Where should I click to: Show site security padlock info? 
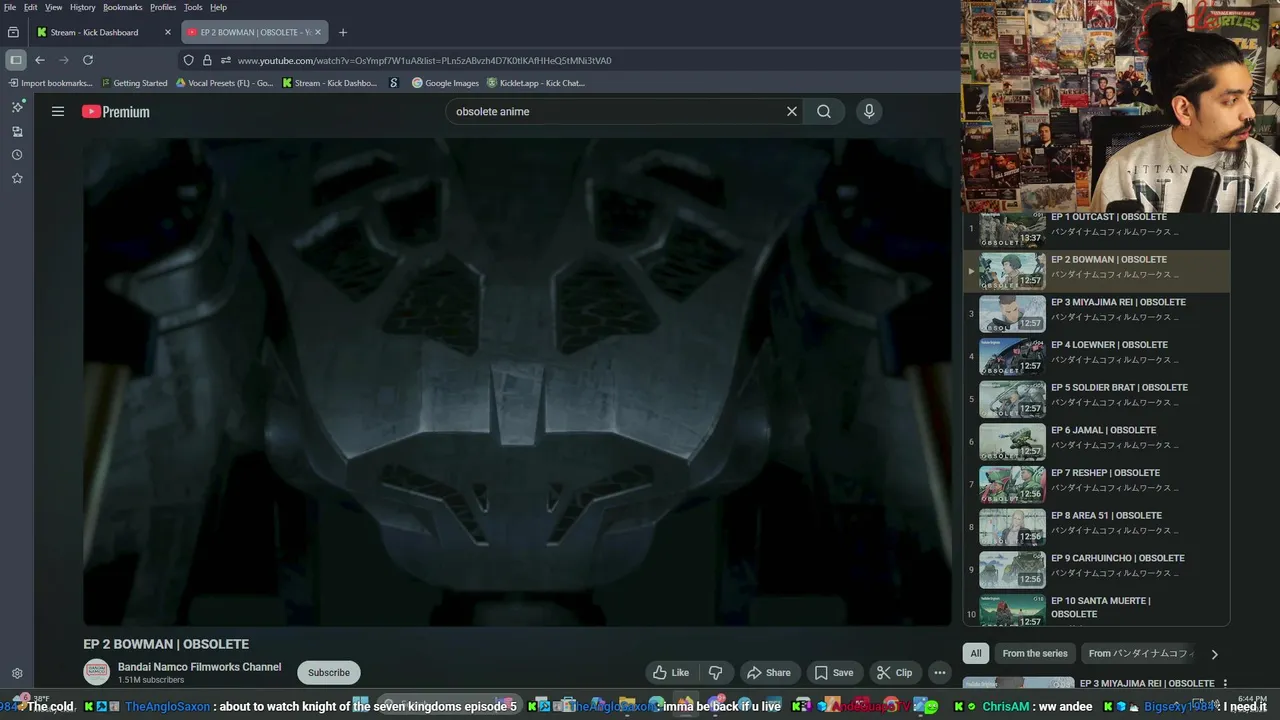[x=207, y=60]
